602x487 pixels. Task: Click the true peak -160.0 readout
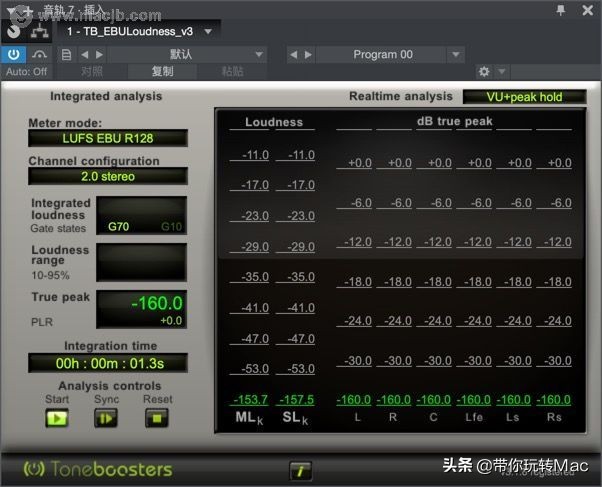pos(157,303)
